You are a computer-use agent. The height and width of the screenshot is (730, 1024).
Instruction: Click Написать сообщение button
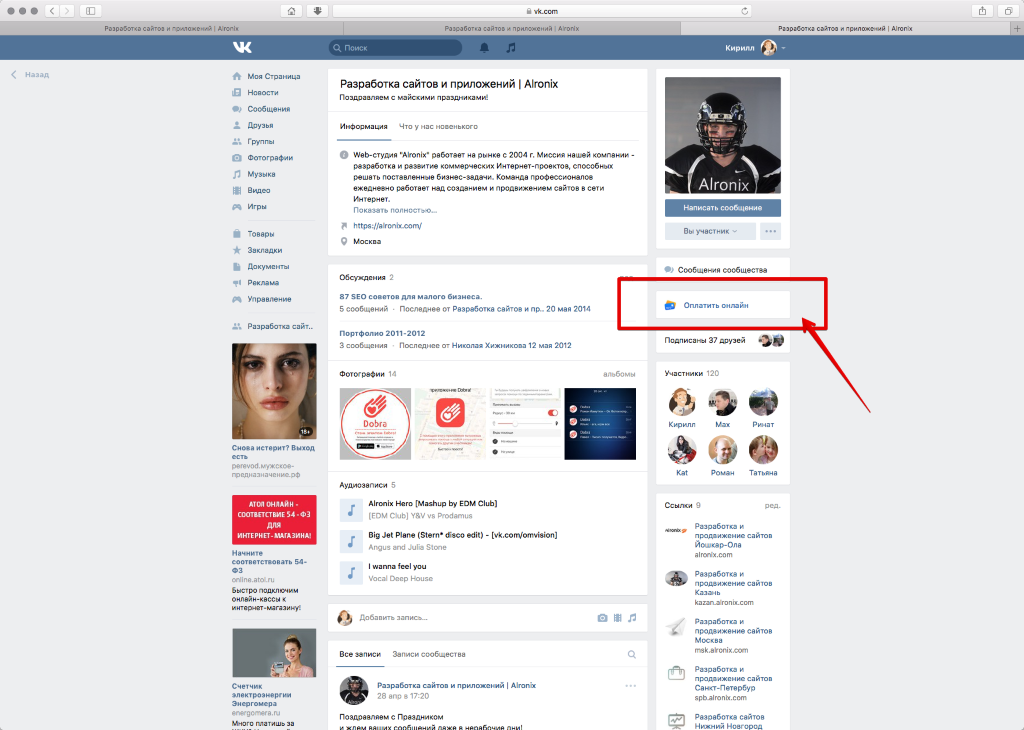point(722,208)
